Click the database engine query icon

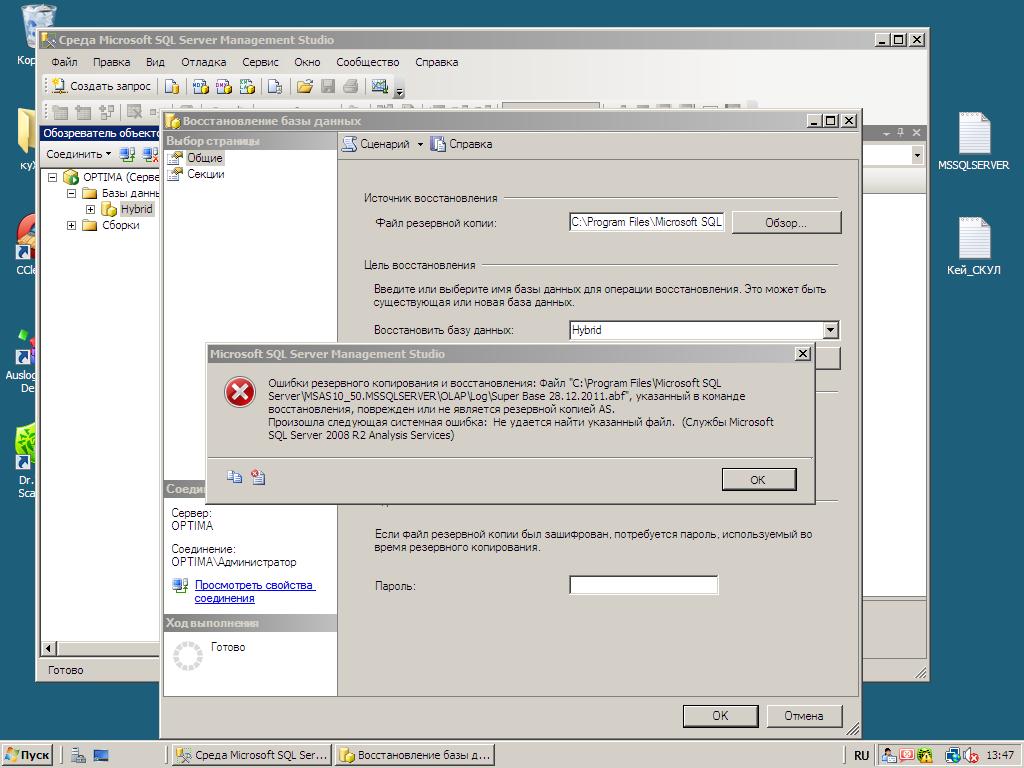(x=172, y=86)
